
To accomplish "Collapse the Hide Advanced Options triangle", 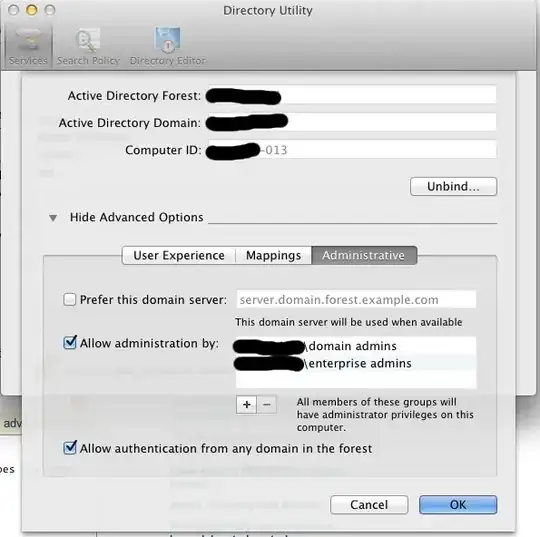I will tap(53, 218).
